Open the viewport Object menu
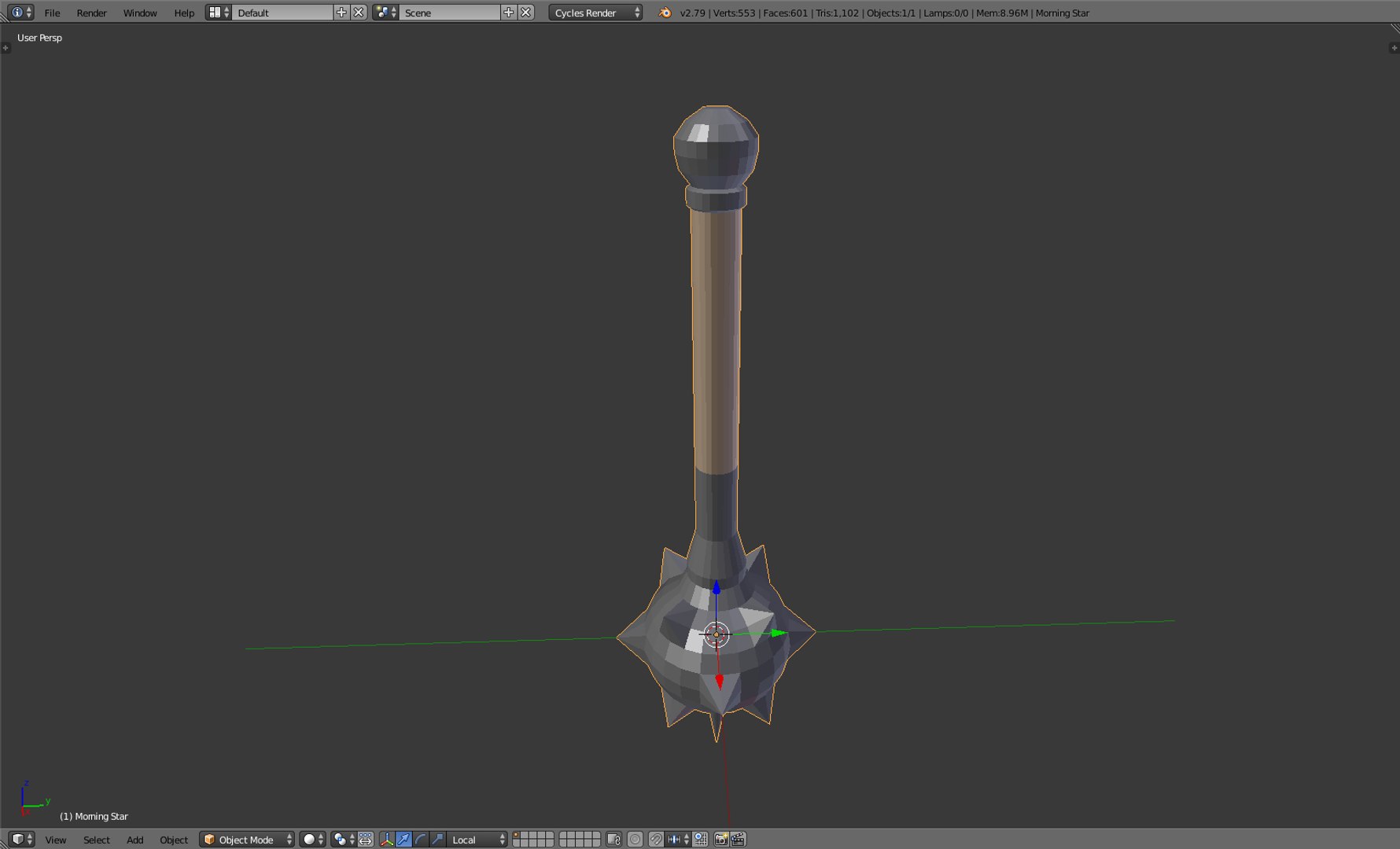 tap(174, 840)
